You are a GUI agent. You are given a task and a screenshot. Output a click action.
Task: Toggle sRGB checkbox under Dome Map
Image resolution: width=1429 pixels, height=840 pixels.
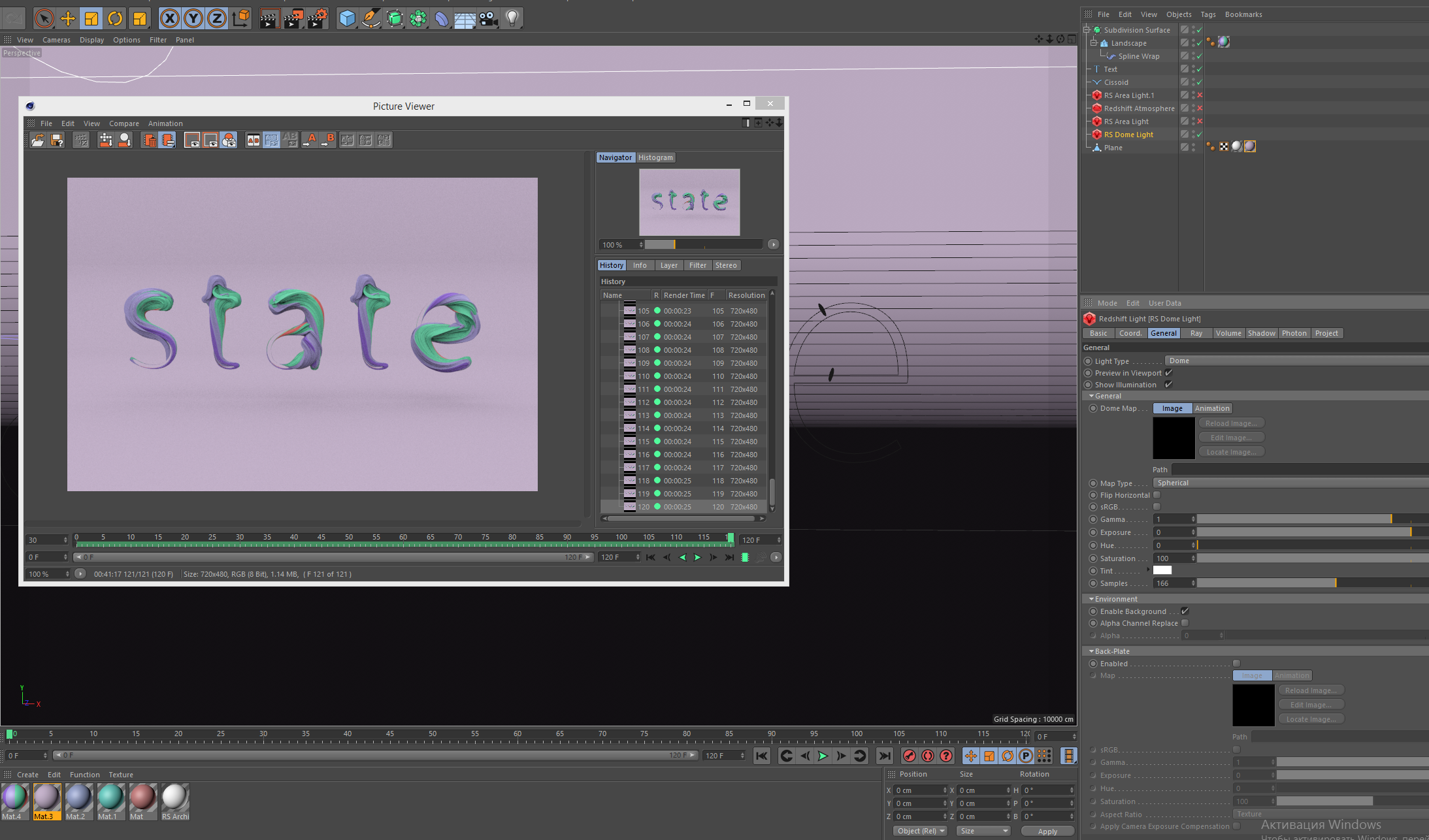tap(1157, 507)
